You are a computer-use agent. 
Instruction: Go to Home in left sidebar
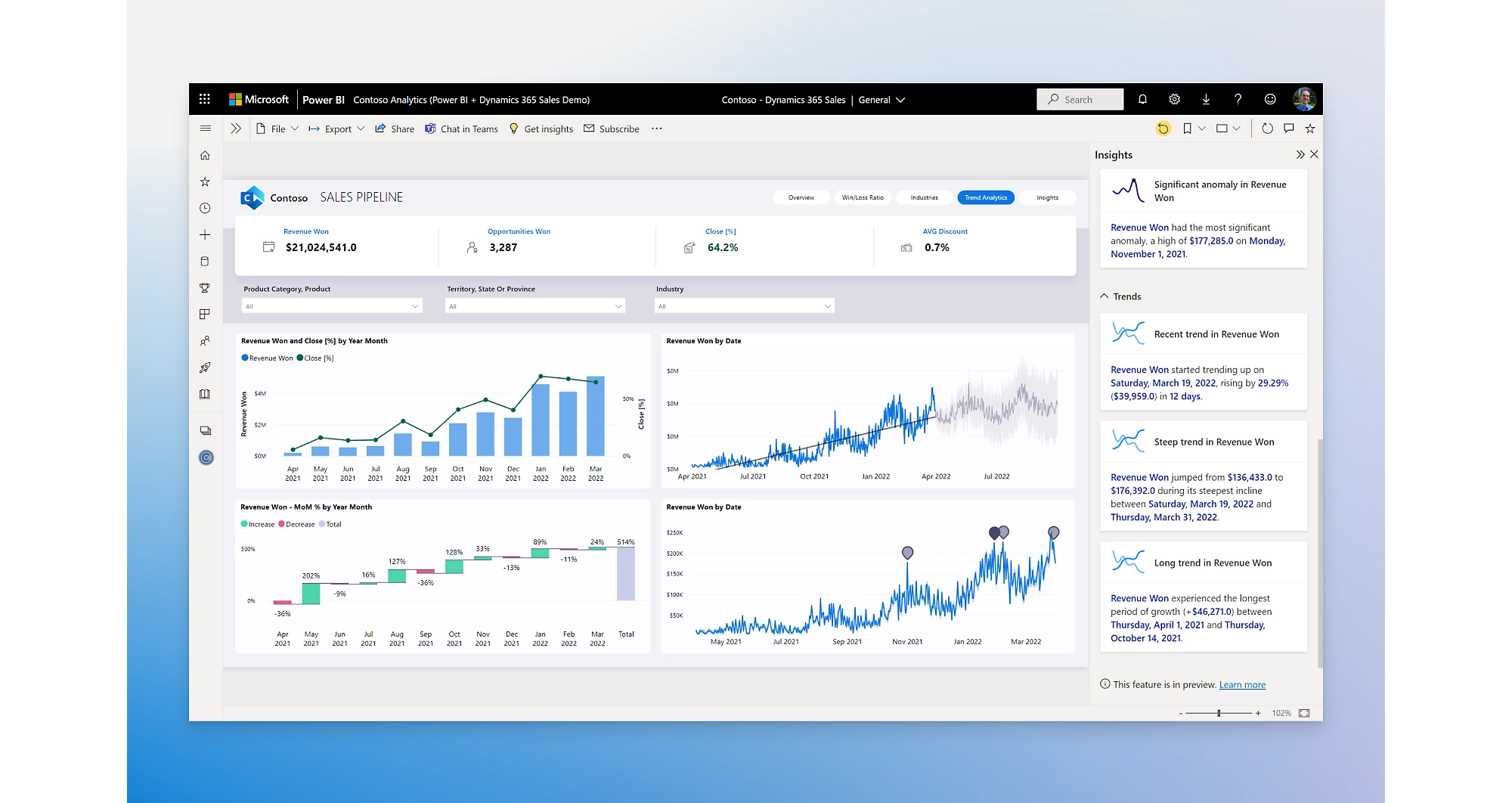coord(205,156)
